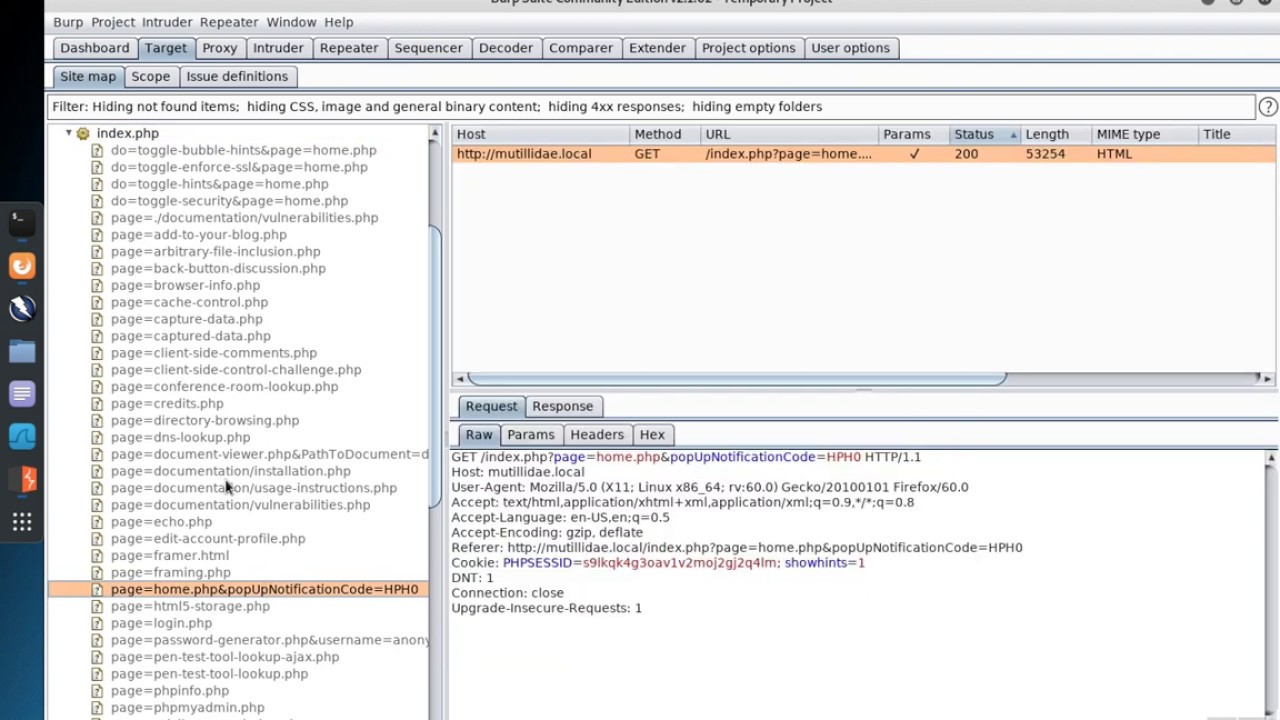
Task: Select page=login.php in the tree
Action: (161, 623)
